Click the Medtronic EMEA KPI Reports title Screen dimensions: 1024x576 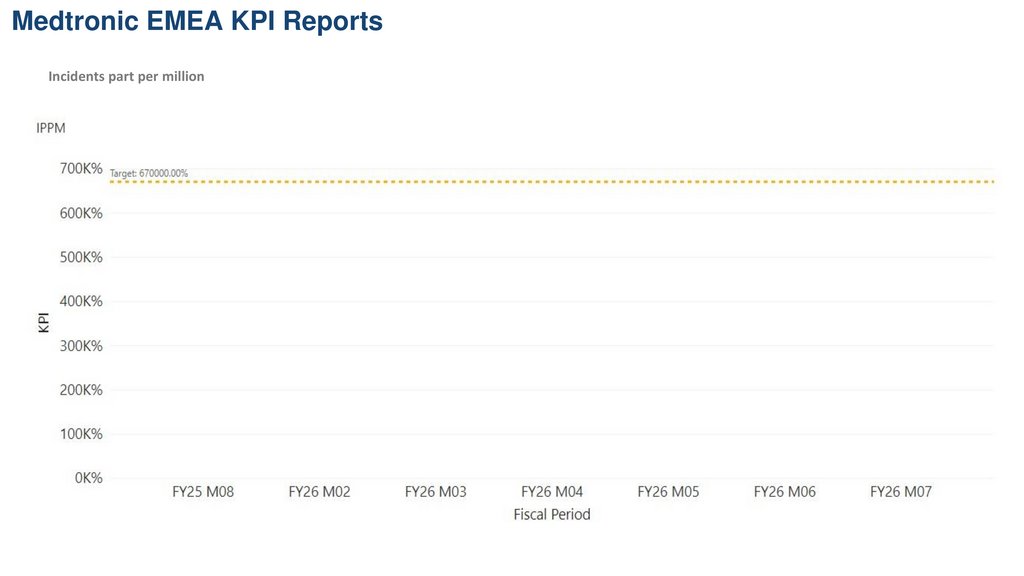pyautogui.click(x=197, y=21)
